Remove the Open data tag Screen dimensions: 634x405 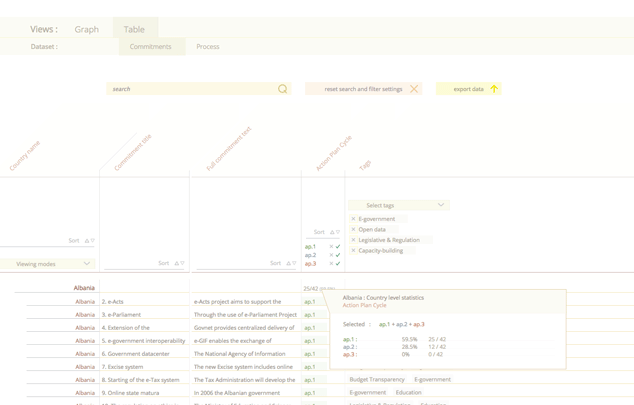[x=353, y=230]
